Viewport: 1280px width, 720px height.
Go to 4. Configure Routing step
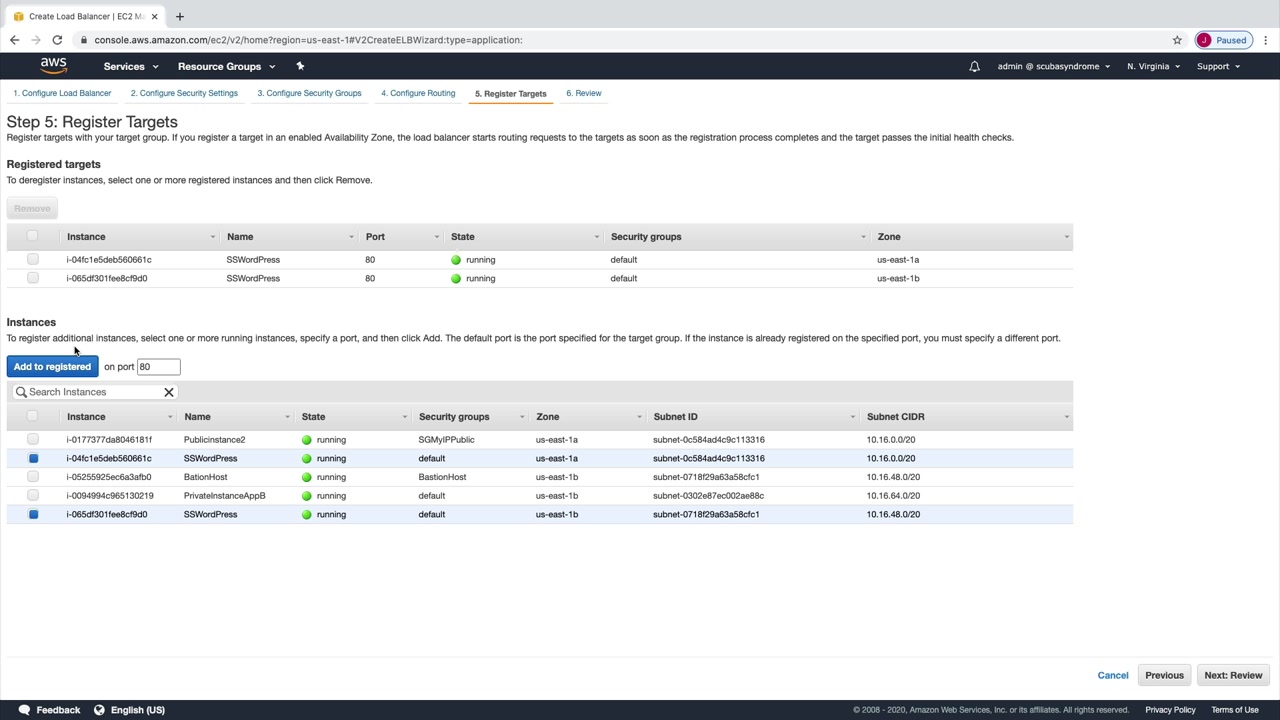click(x=418, y=93)
